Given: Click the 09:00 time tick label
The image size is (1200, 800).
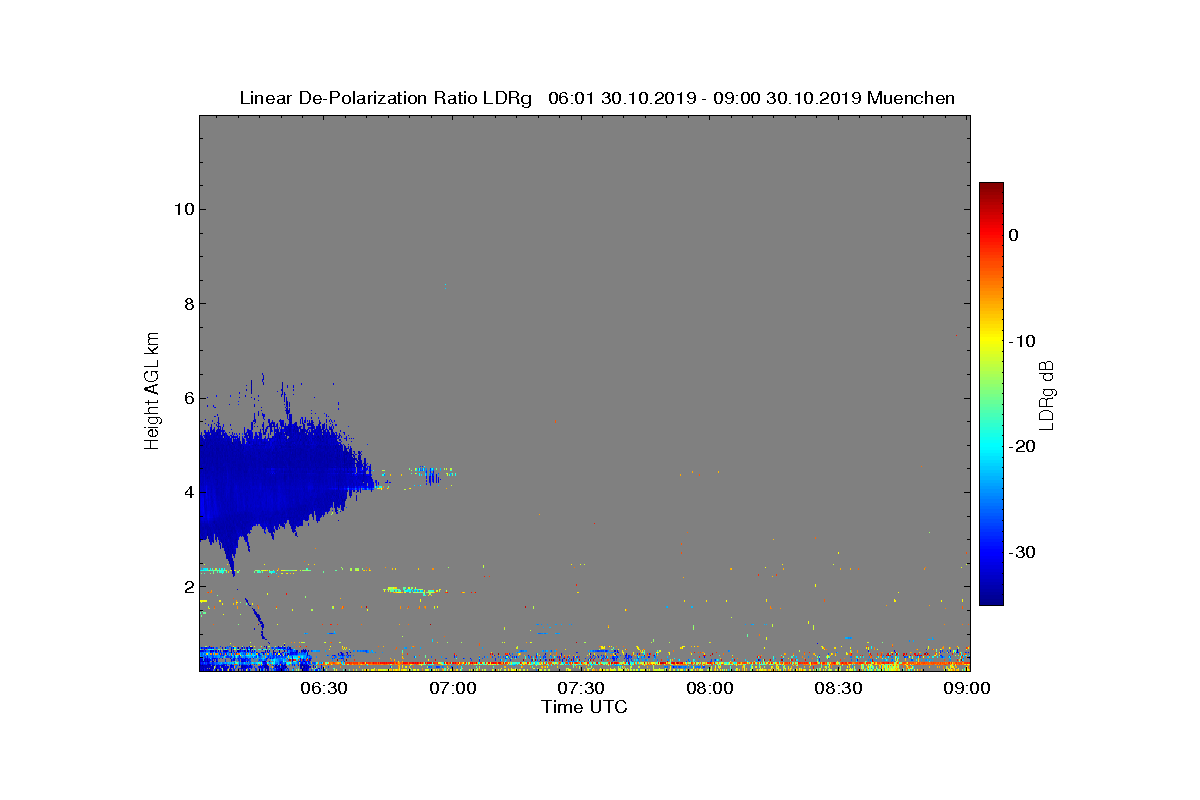Looking at the screenshot, I should point(966,688).
